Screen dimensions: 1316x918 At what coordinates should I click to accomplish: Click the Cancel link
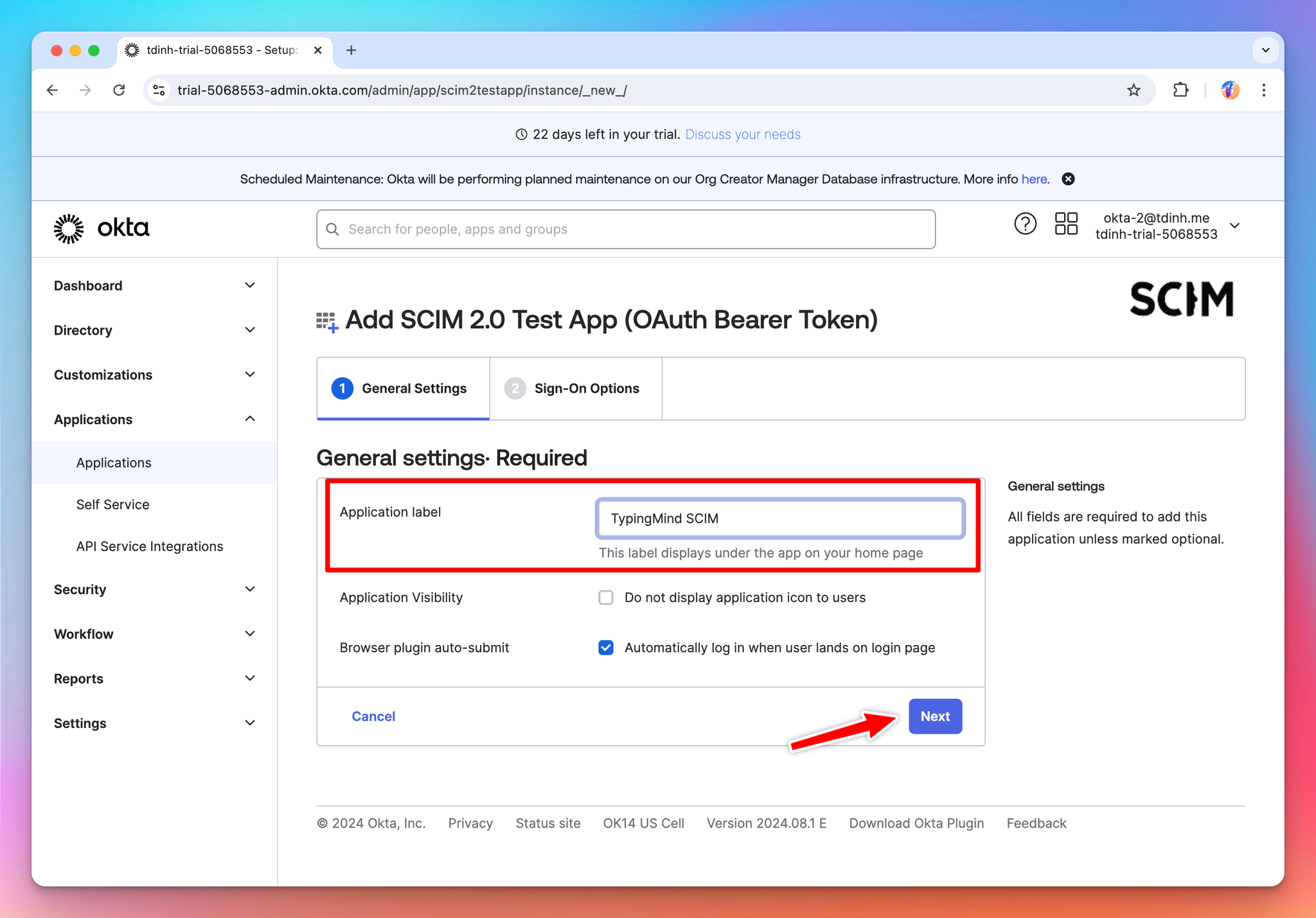coord(373,716)
